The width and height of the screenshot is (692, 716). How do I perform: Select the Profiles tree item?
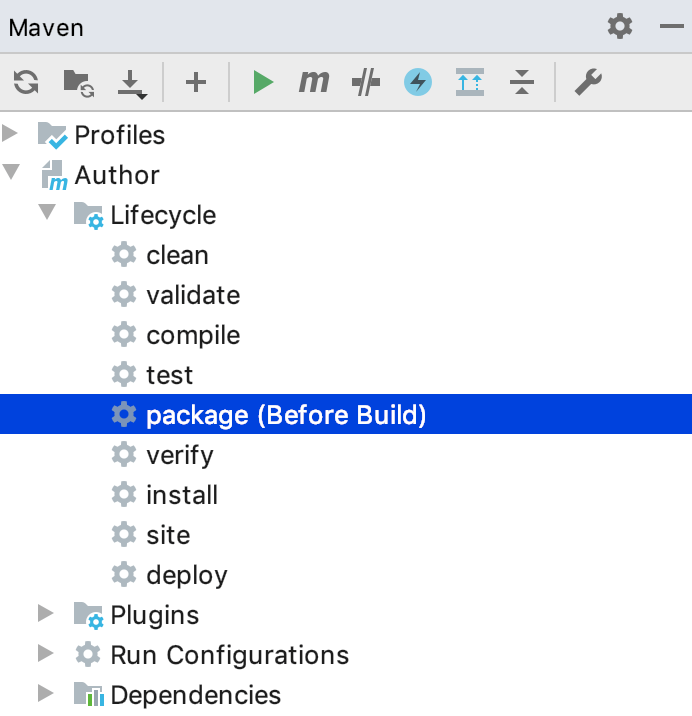[x=120, y=135]
